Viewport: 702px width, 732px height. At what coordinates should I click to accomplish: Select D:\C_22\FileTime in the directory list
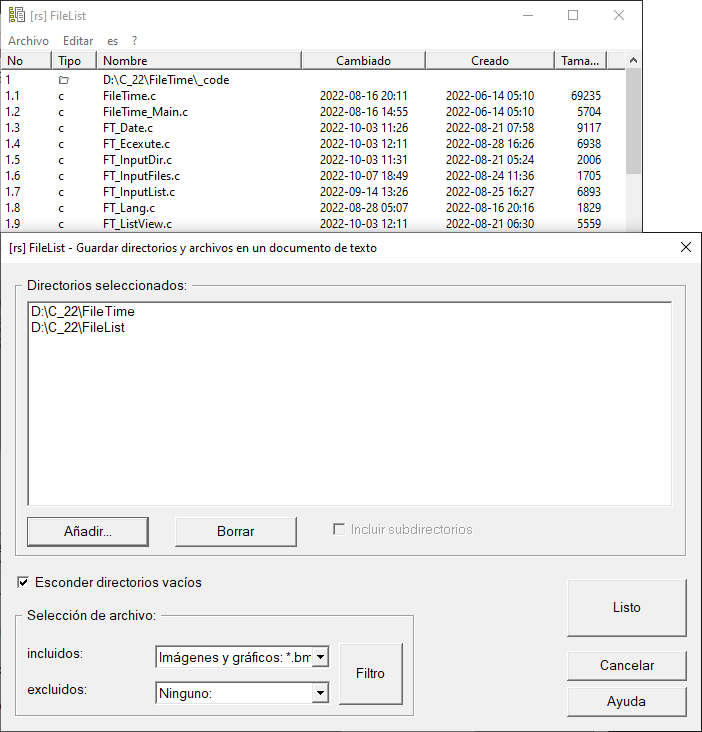(x=83, y=312)
